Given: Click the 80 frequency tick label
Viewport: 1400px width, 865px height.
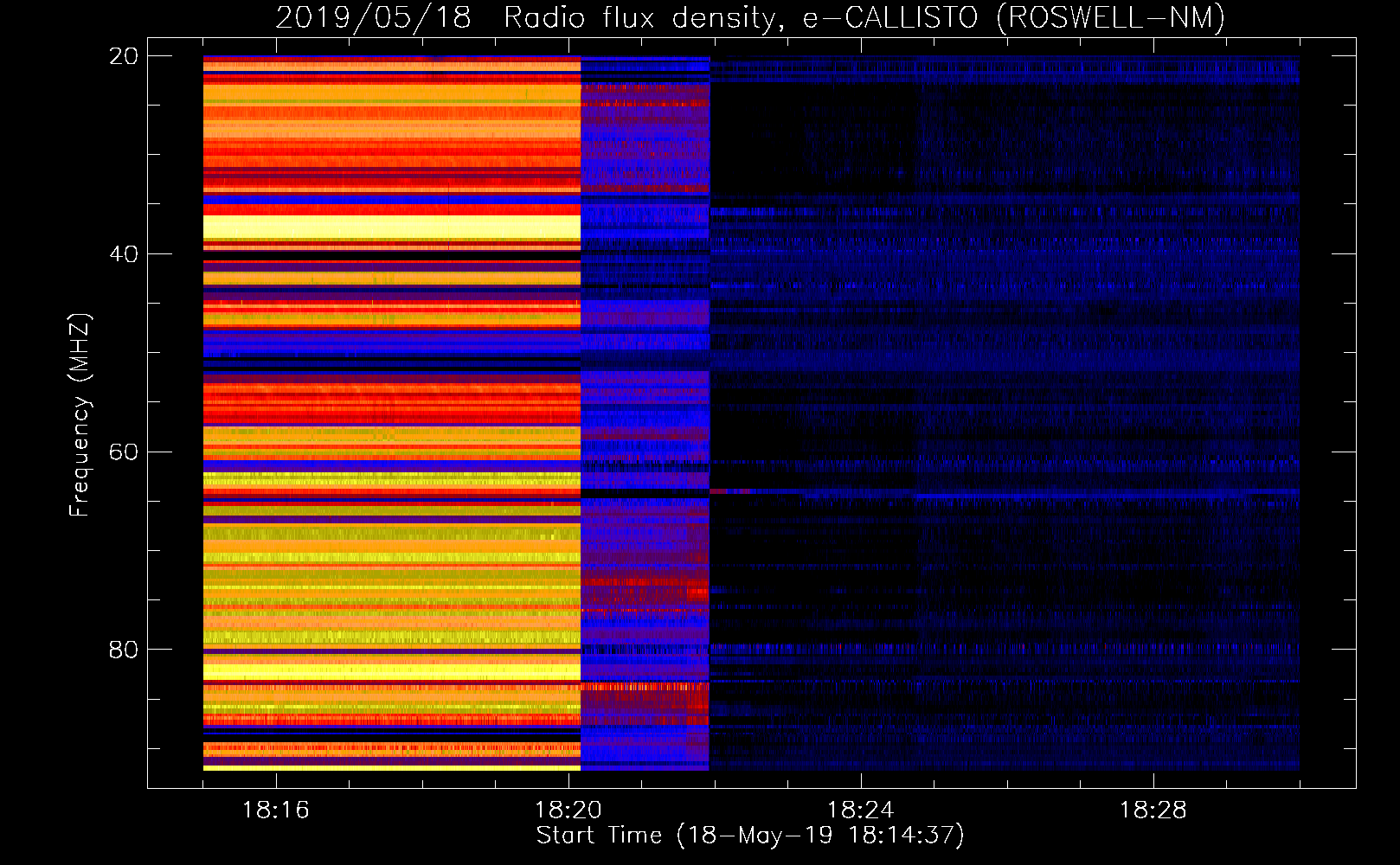Looking at the screenshot, I should (124, 650).
